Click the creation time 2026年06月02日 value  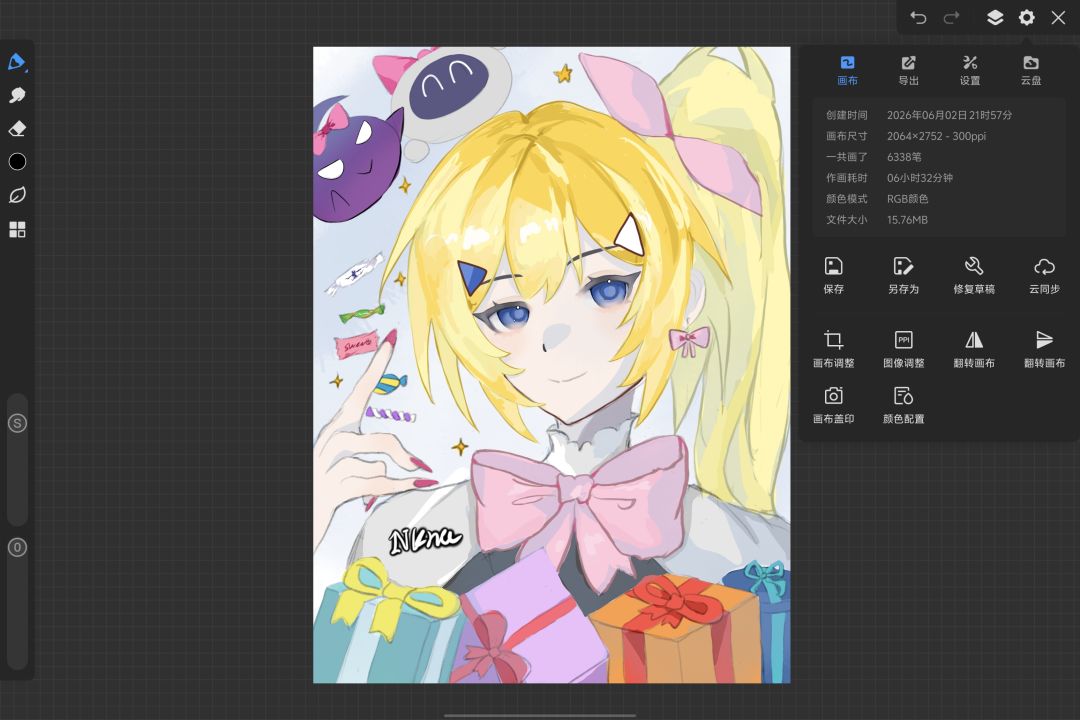[949, 115]
